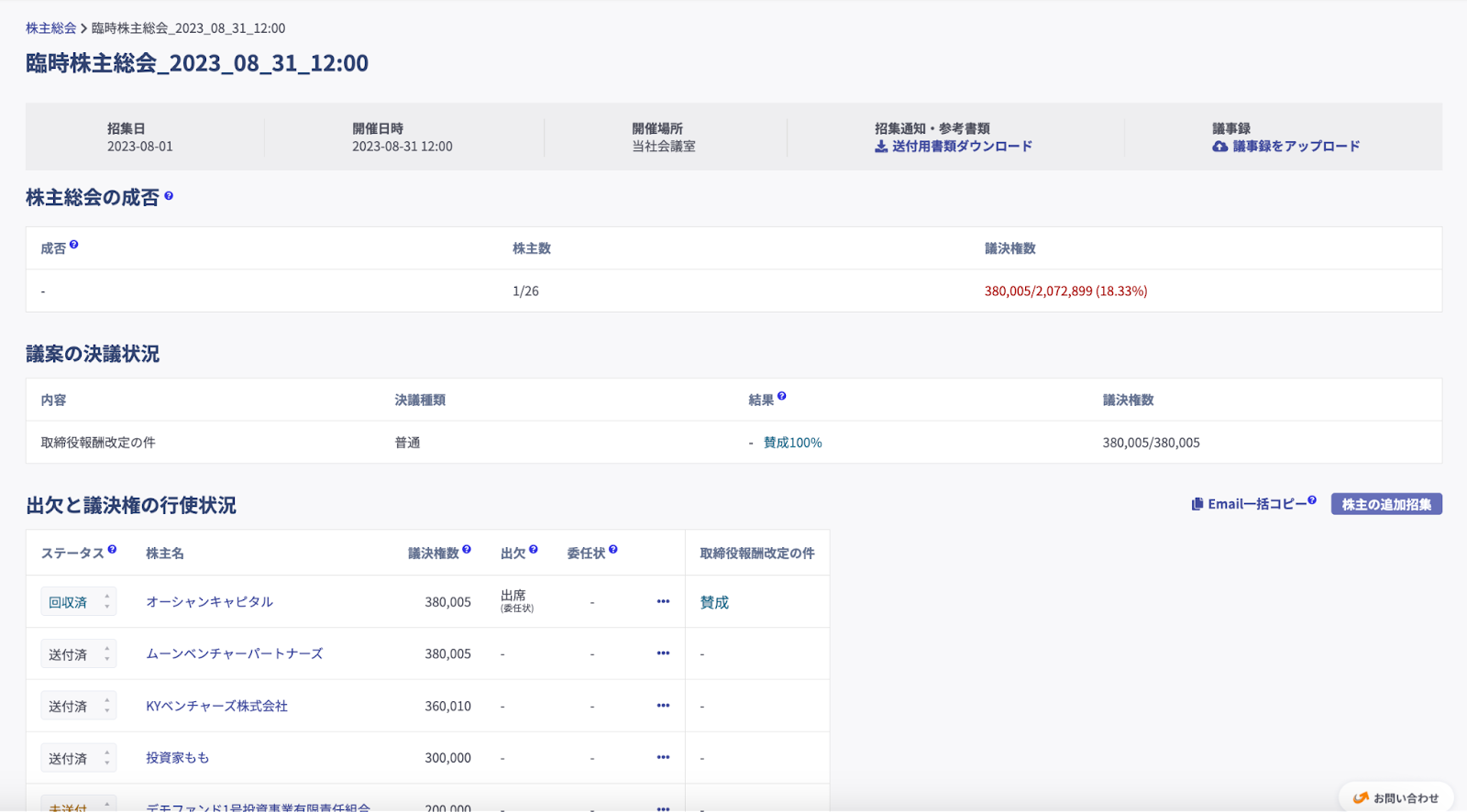The image size is (1467, 812).
Task: Click 300,000 voting rights cell
Action: click(447, 758)
